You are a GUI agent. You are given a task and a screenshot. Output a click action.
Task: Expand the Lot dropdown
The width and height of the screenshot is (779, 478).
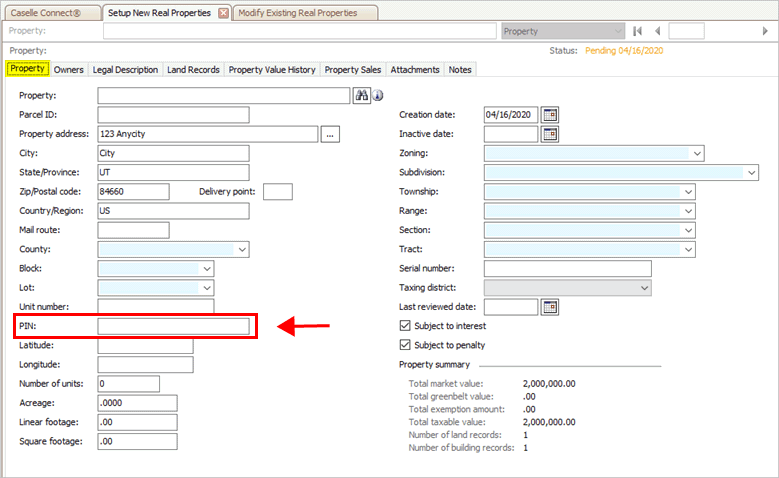[x=207, y=288]
